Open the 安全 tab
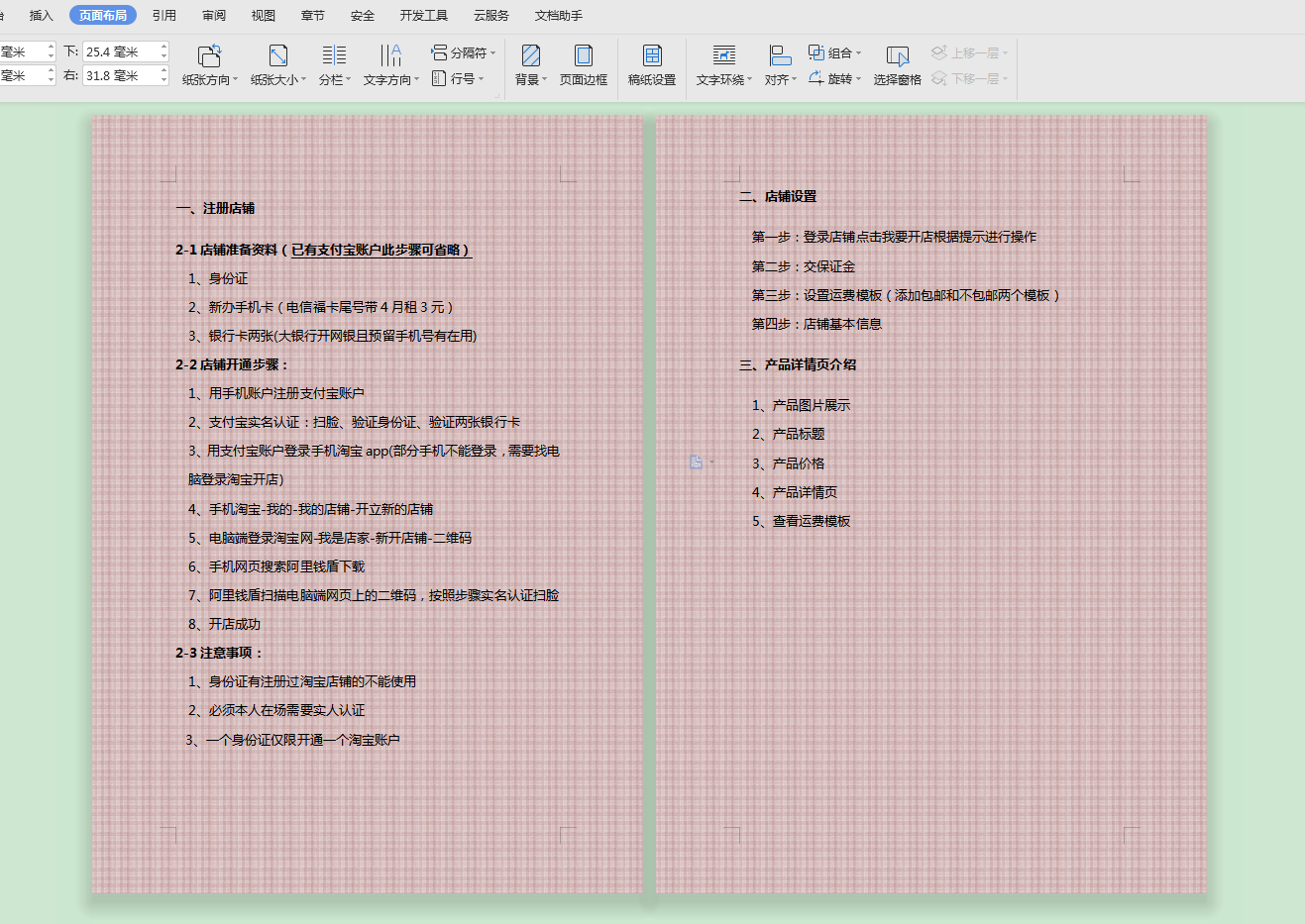This screenshot has height=924, width=1305. coord(363,15)
